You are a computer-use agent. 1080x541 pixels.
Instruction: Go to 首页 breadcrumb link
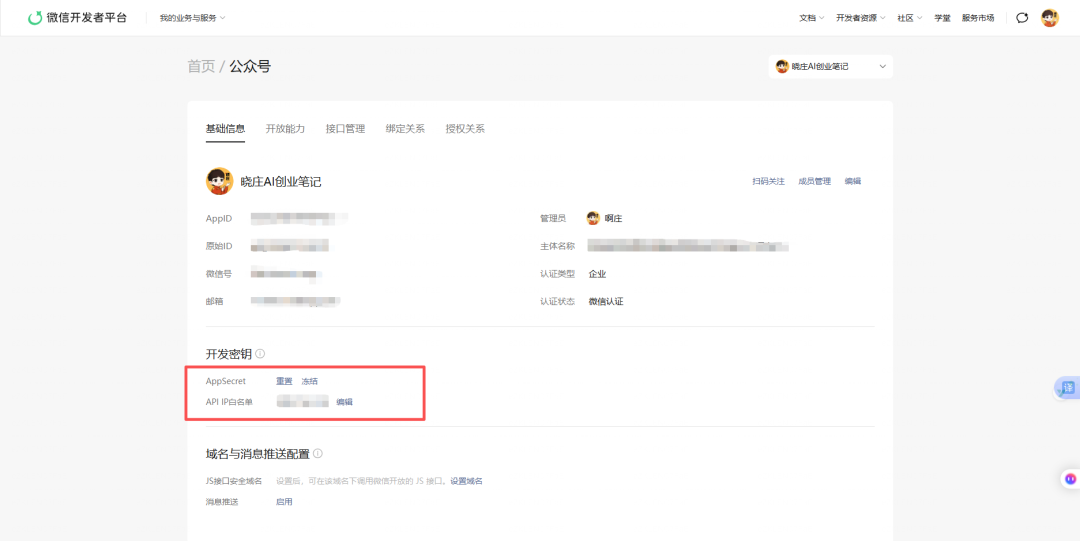pyautogui.click(x=201, y=66)
